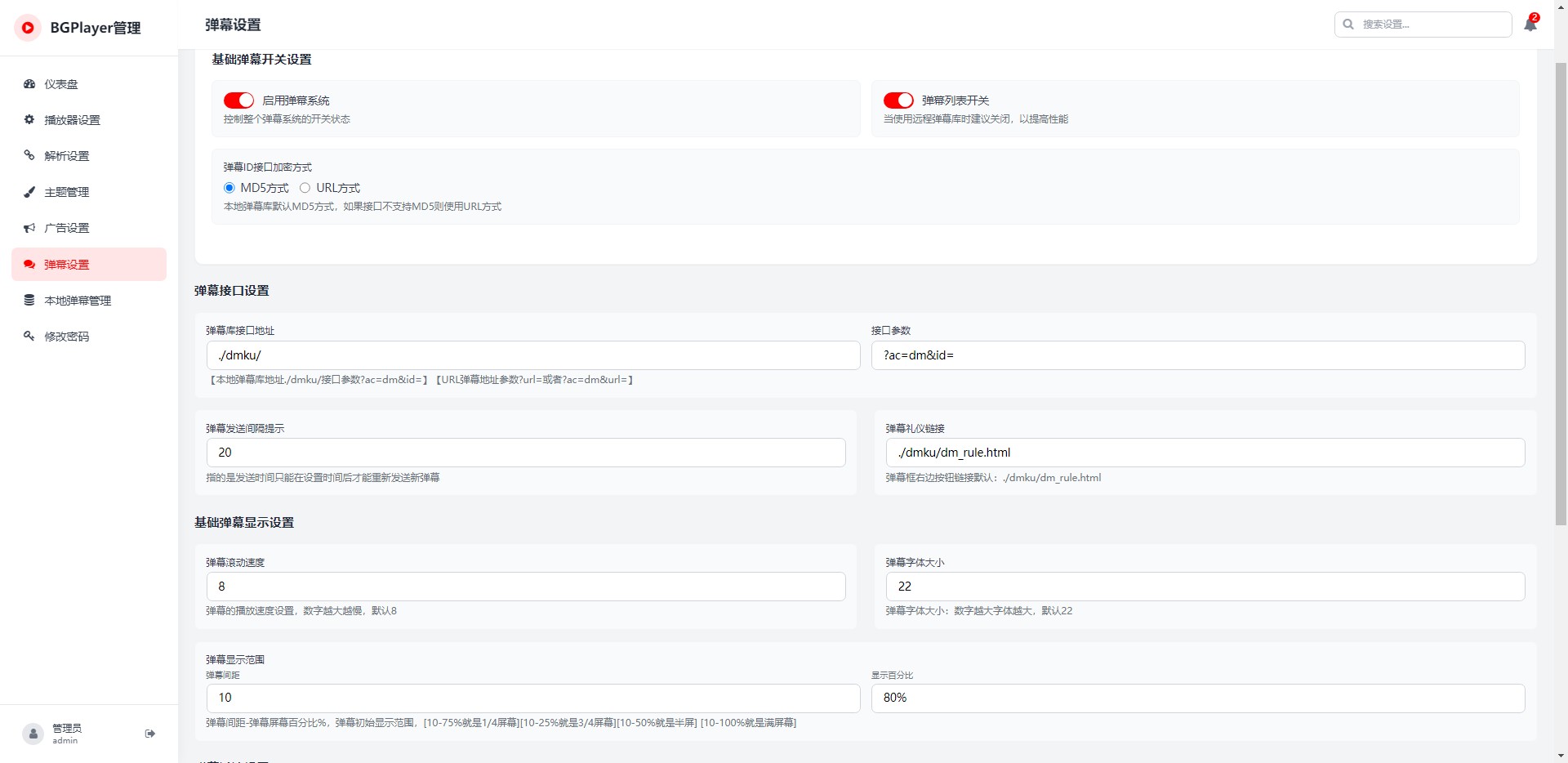Open the notification bell icon
Image resolution: width=1568 pixels, height=763 pixels.
coord(1530,25)
